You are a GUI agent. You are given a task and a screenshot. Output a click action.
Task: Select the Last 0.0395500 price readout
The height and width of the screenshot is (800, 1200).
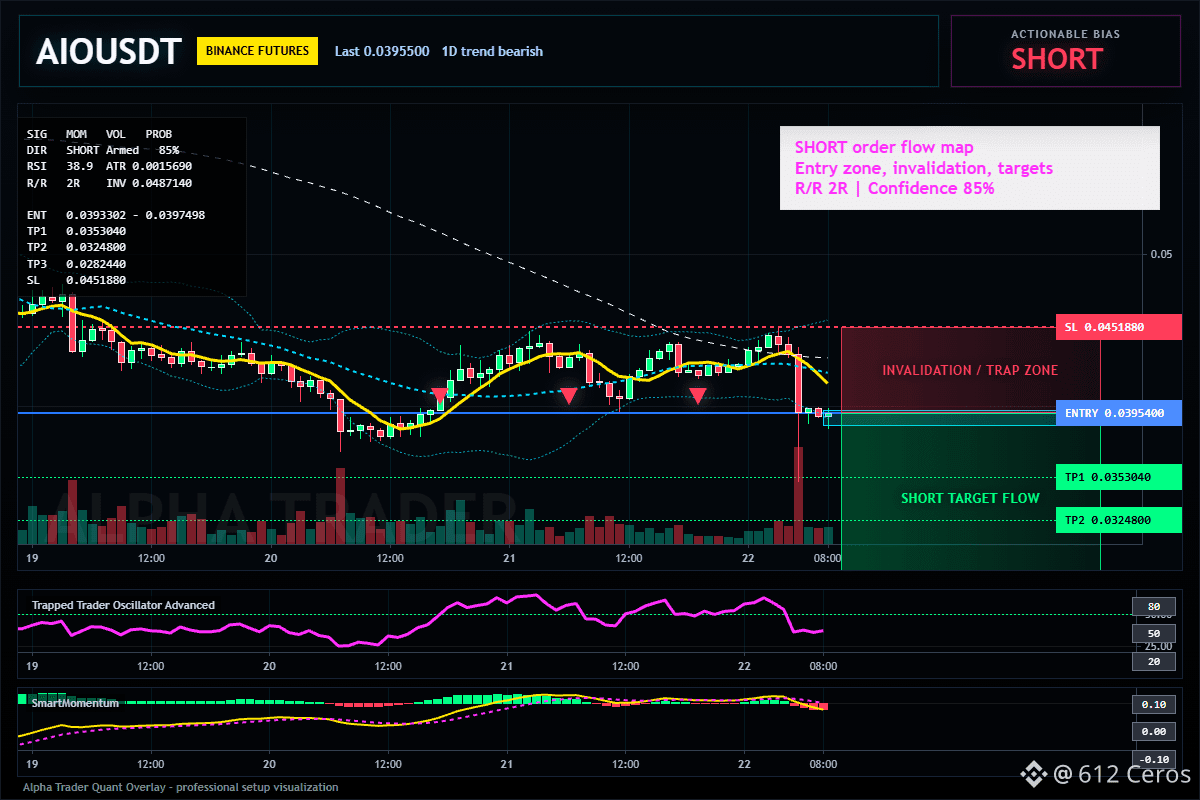click(382, 51)
